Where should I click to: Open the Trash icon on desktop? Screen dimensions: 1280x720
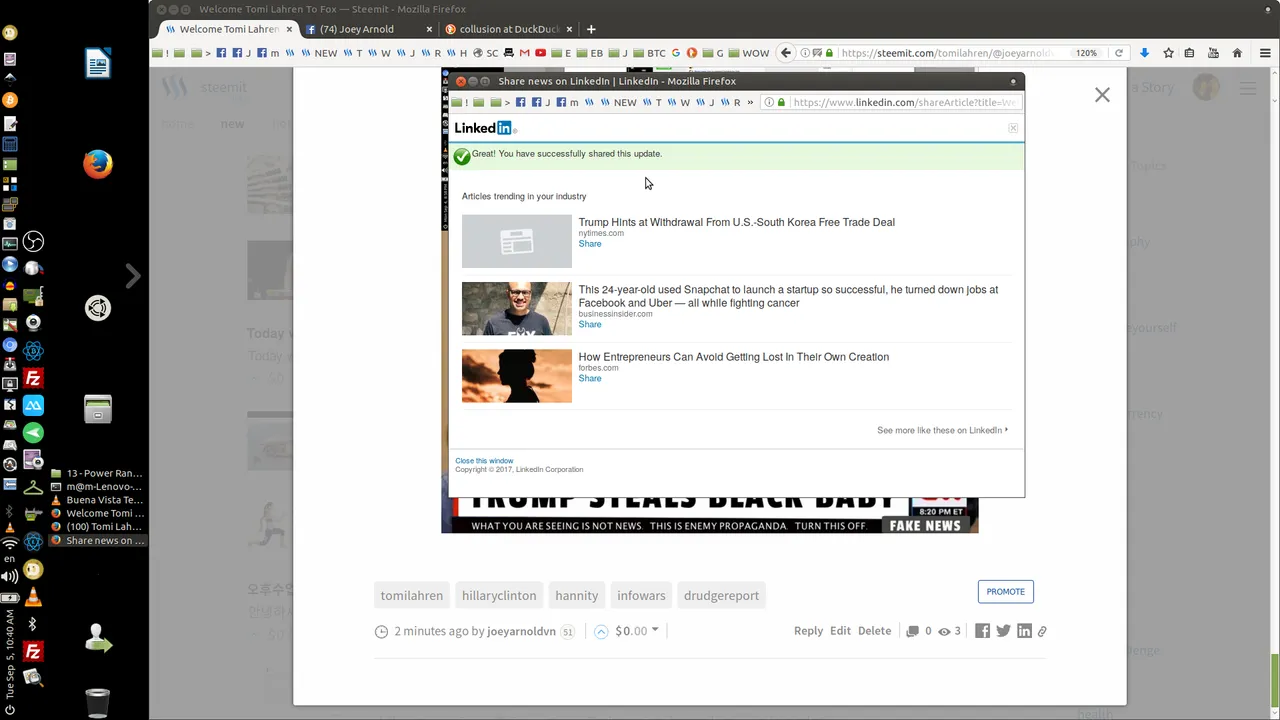(x=98, y=703)
